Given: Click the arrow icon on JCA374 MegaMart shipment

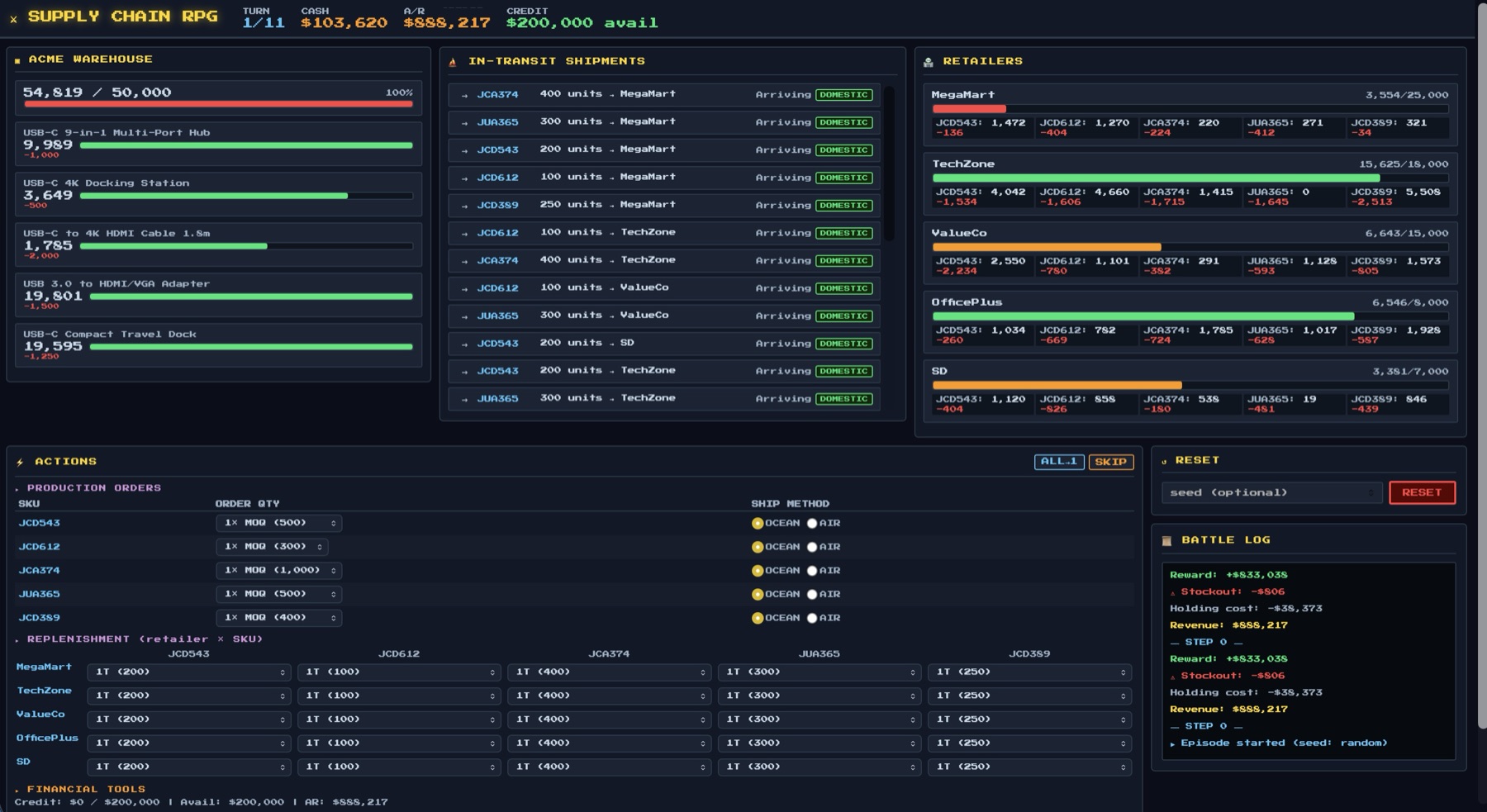Looking at the screenshot, I should click(x=465, y=95).
